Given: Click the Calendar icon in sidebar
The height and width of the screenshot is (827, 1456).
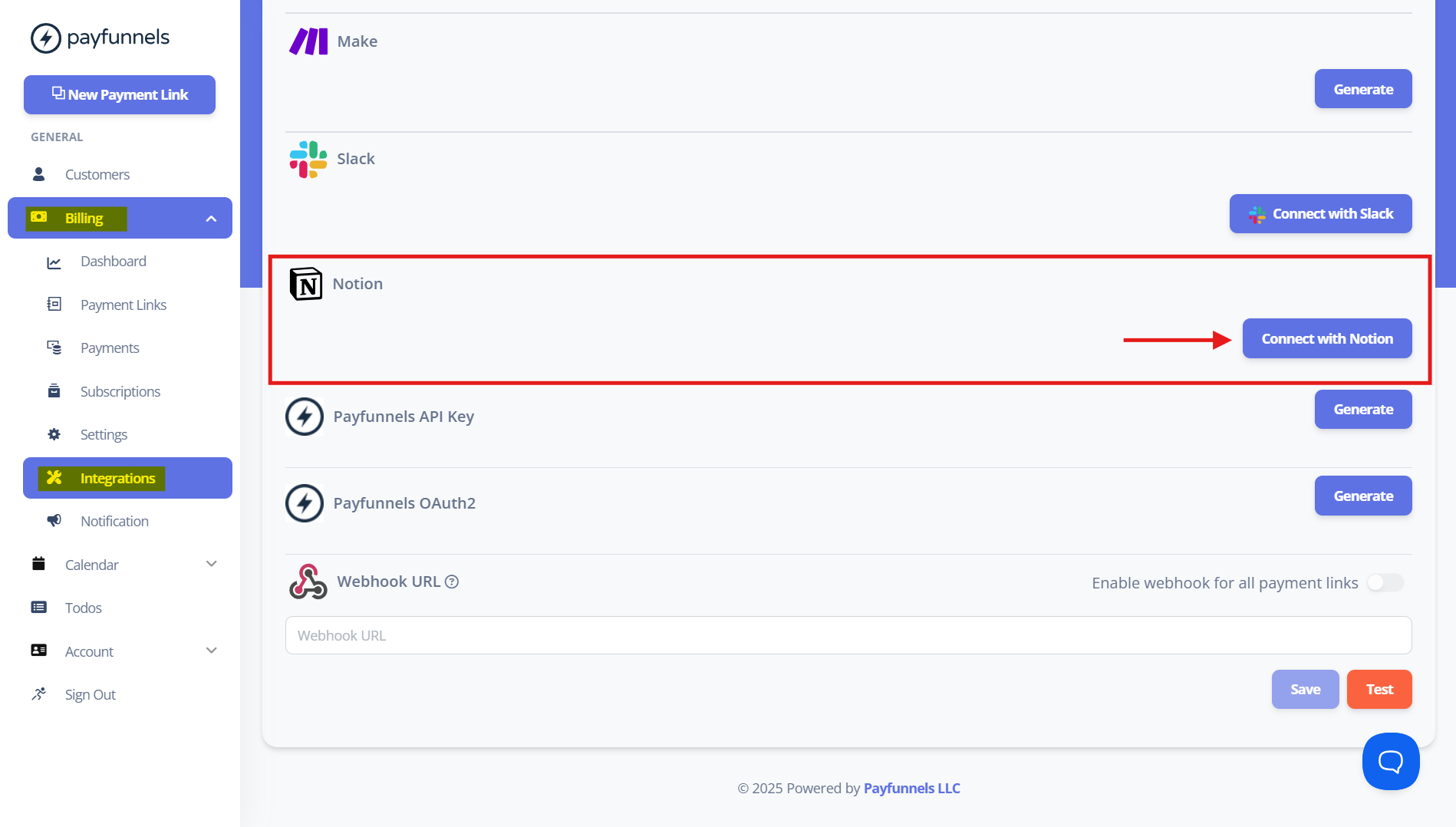Looking at the screenshot, I should pyautogui.click(x=38, y=564).
